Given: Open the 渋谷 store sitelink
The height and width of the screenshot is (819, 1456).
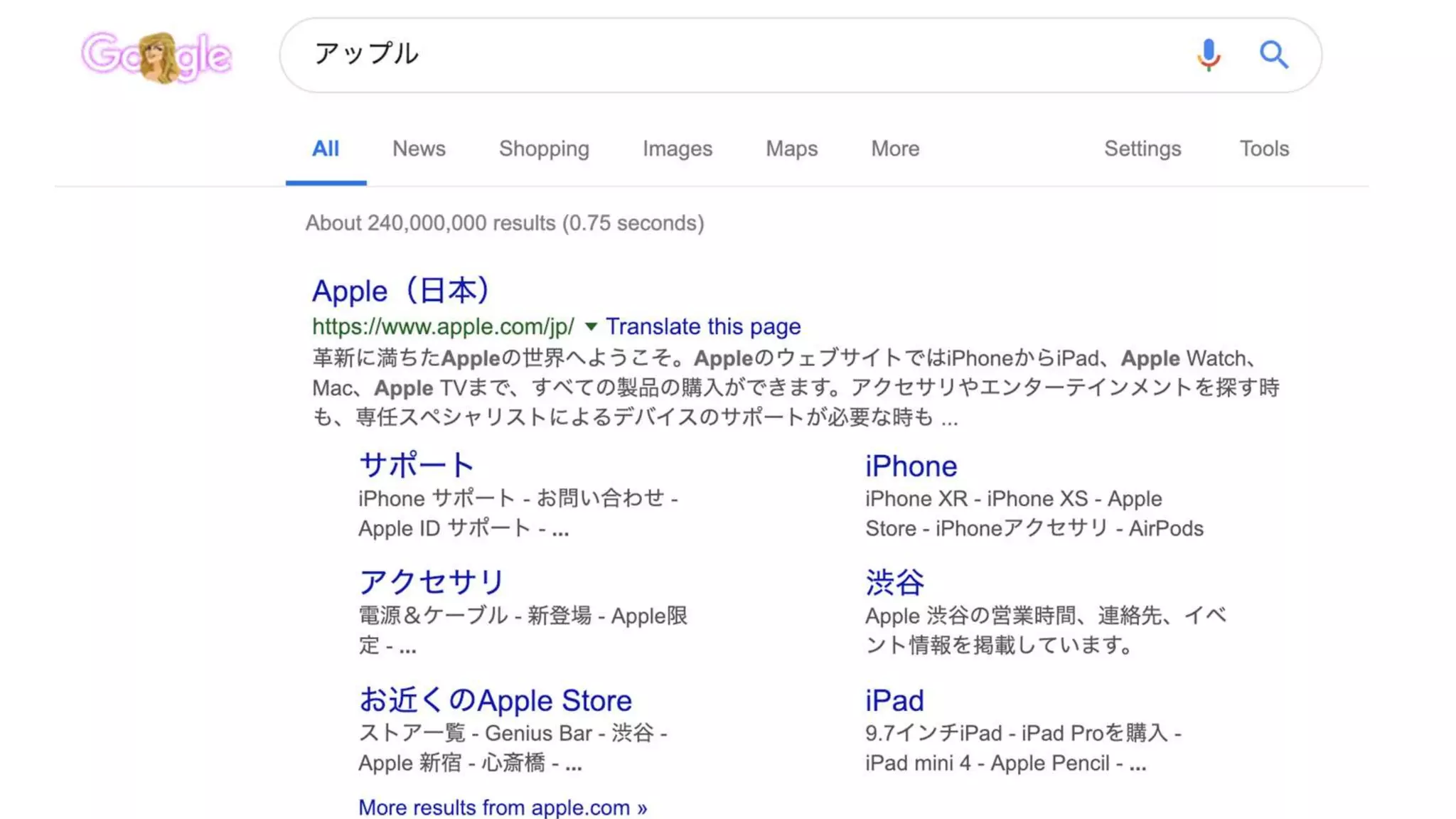Looking at the screenshot, I should pos(894,583).
